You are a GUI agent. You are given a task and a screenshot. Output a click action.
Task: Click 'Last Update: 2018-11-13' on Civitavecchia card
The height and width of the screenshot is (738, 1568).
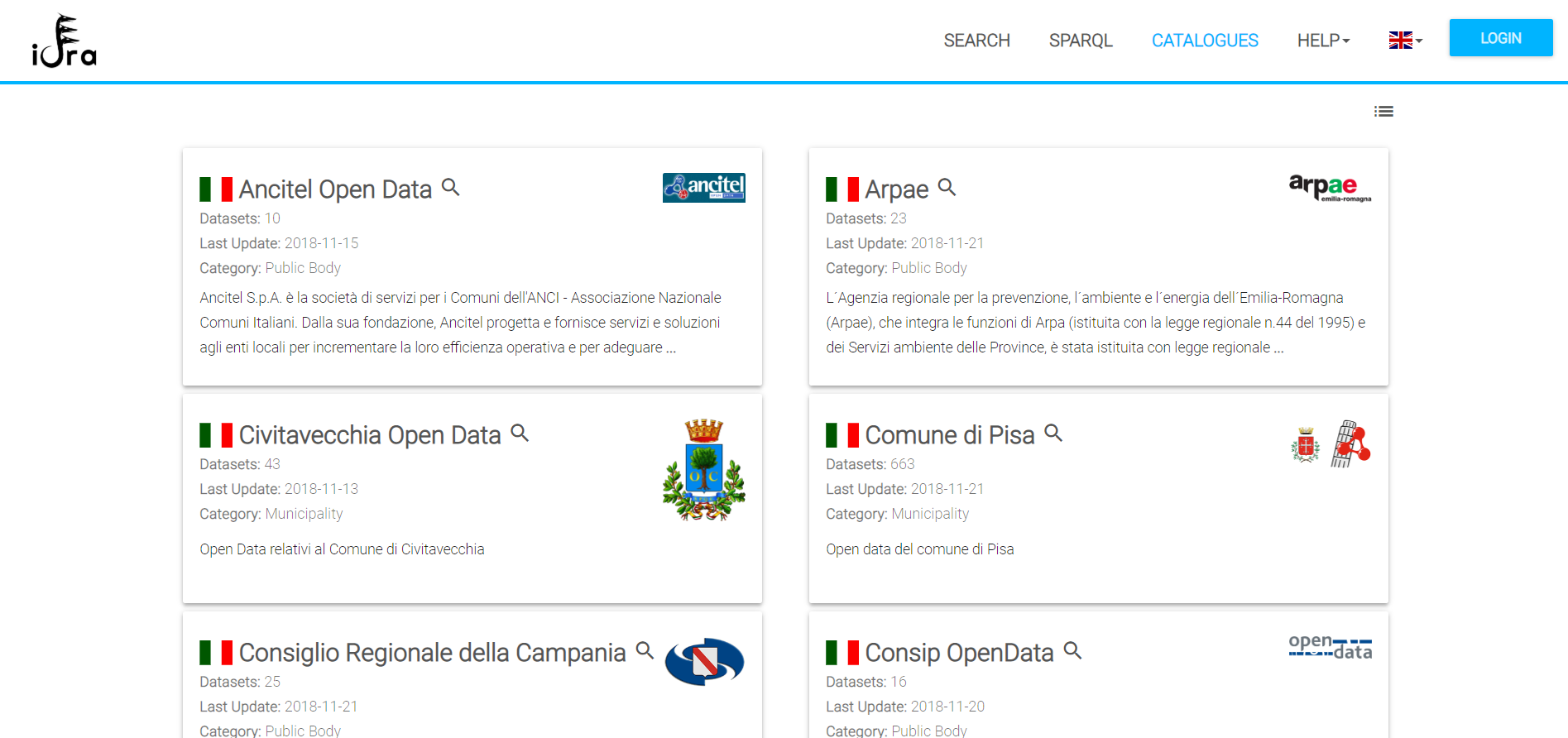pos(279,489)
